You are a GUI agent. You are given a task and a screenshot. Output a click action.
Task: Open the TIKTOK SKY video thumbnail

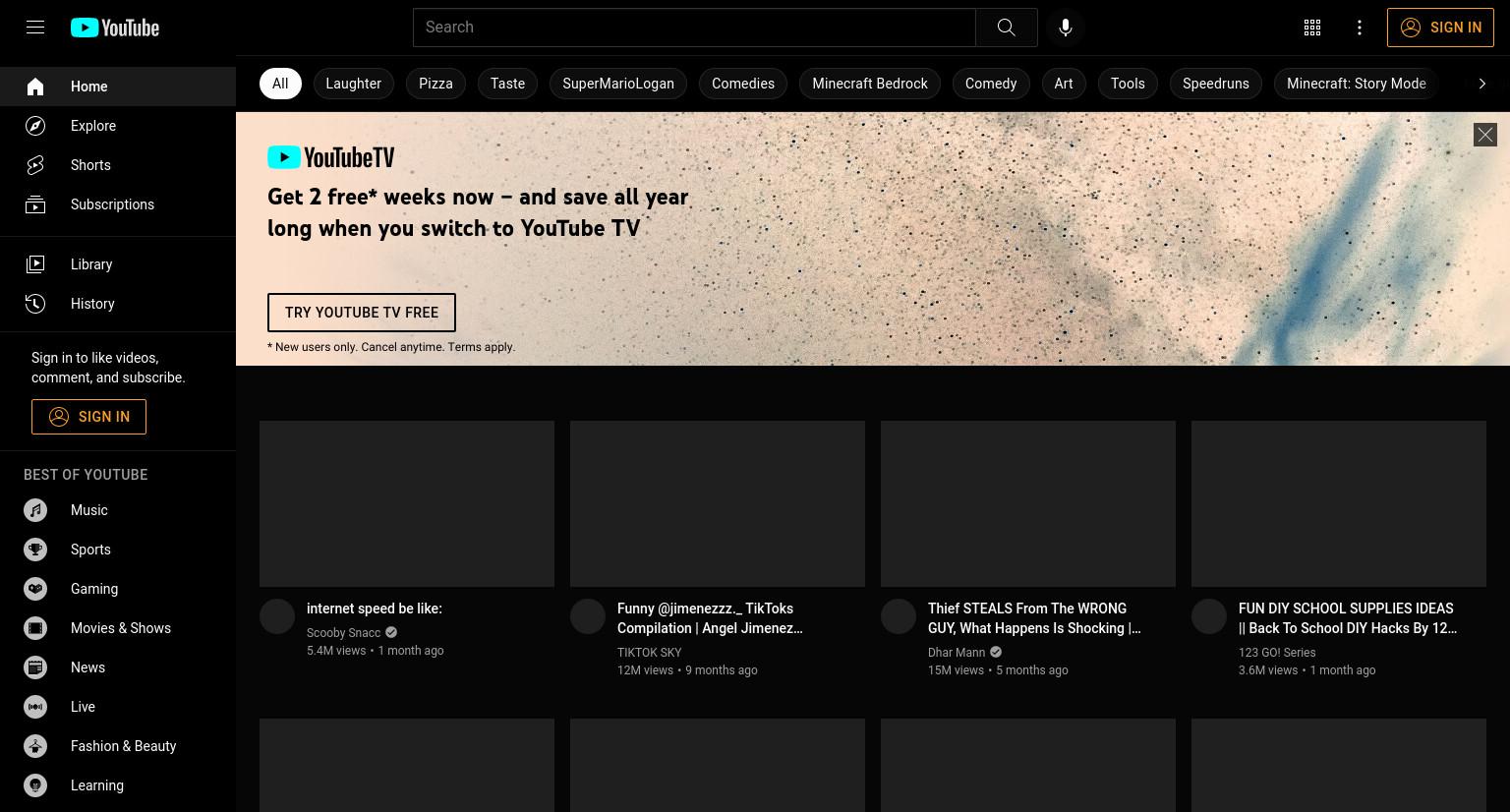[x=718, y=504]
